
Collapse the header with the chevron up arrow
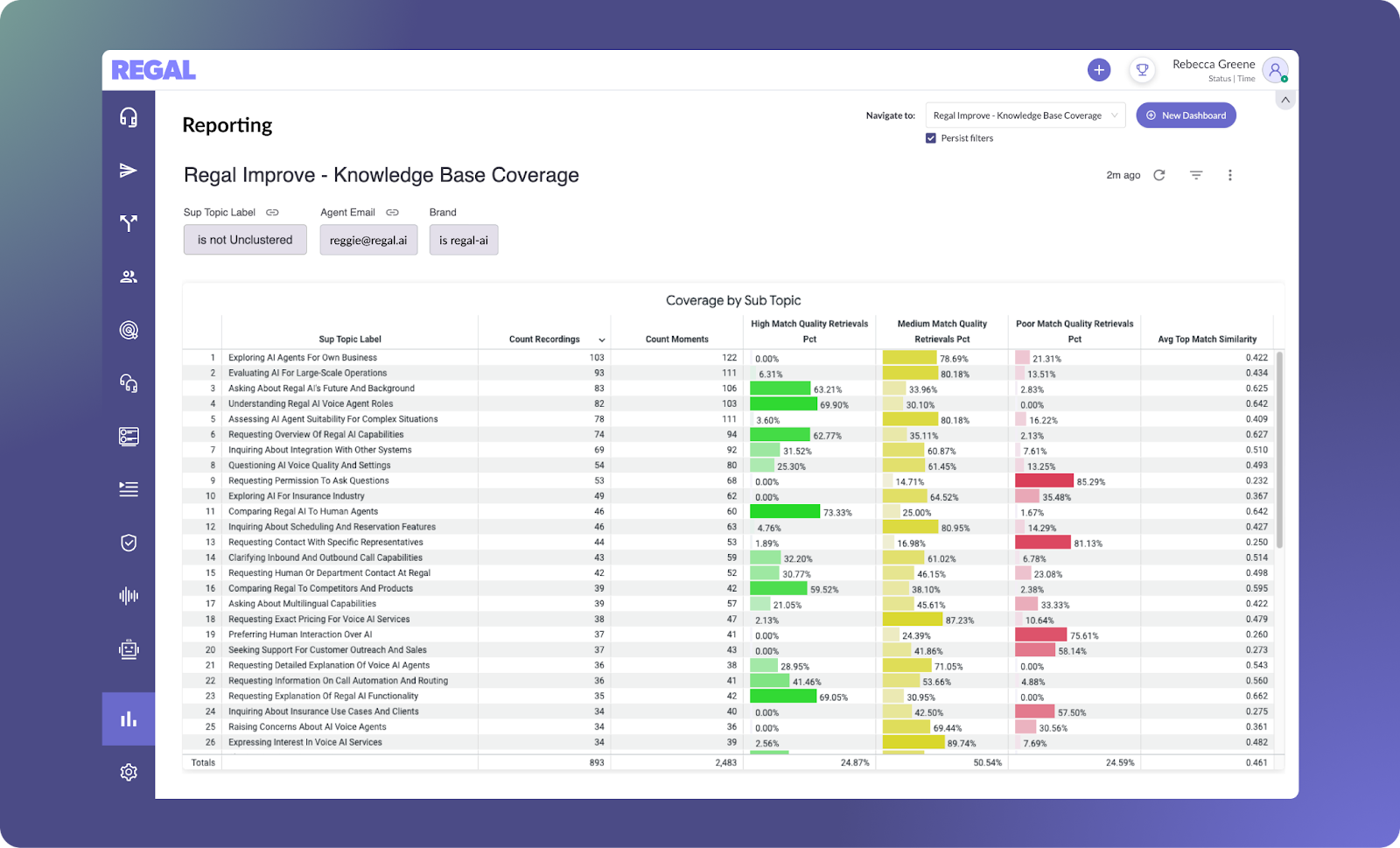[1285, 100]
